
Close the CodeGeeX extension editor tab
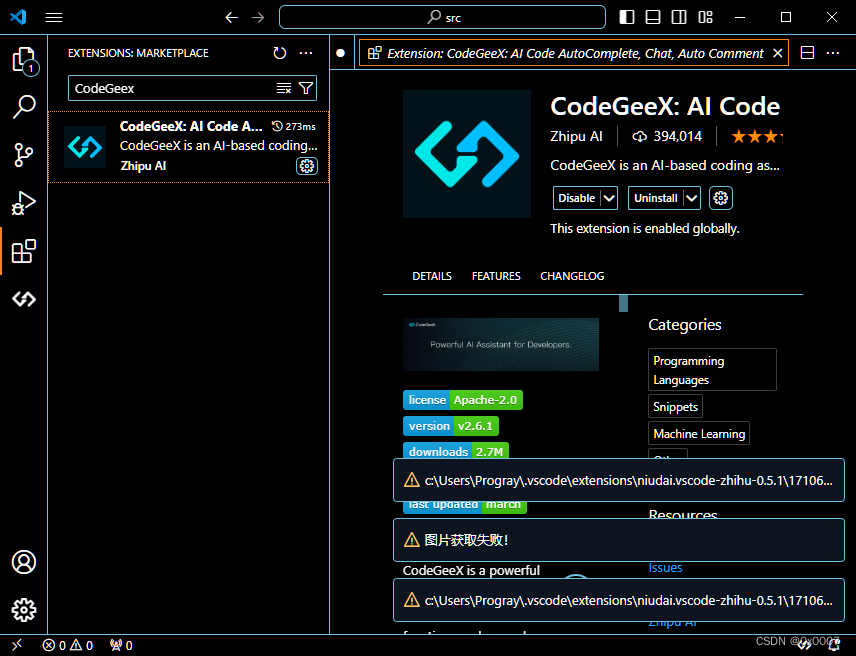[x=778, y=53]
